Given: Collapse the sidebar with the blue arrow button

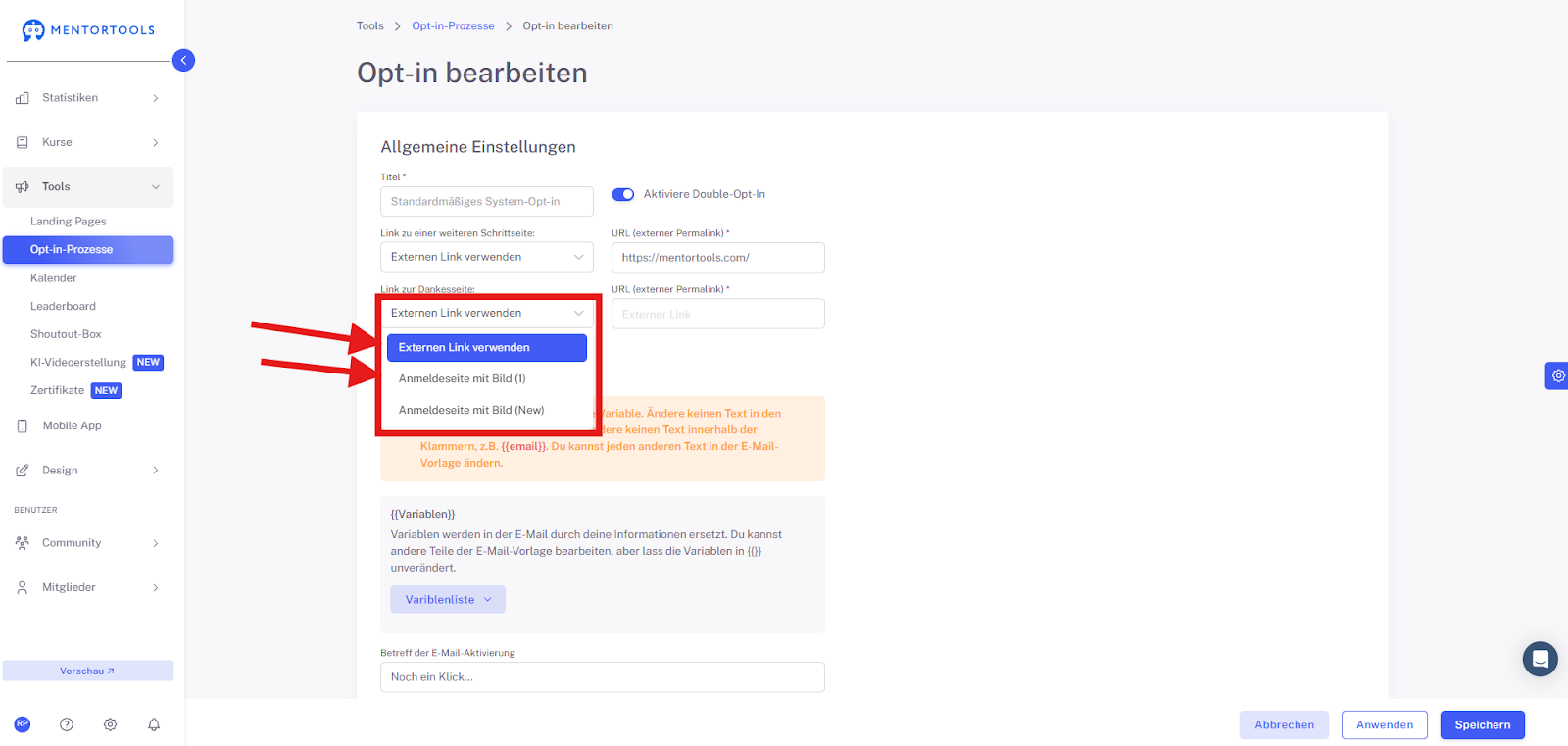Looking at the screenshot, I should [x=183, y=61].
